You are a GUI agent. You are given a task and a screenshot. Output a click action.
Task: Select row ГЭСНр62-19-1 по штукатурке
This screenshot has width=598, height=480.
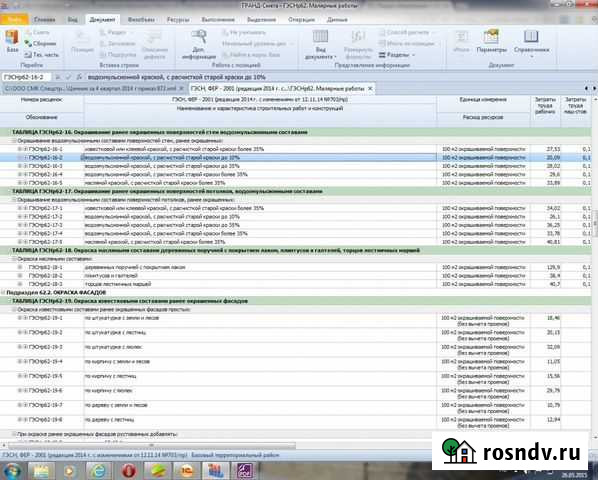click(296, 321)
